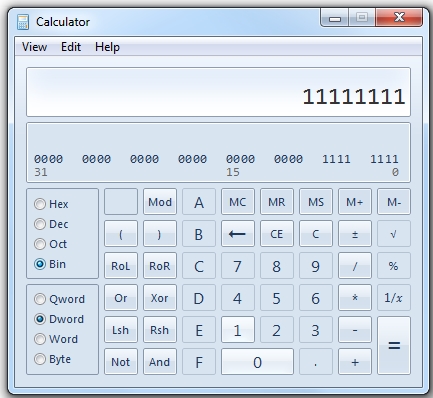Screen dimensions: 433x398
Task: Click the square root button
Action: [x=394, y=234]
